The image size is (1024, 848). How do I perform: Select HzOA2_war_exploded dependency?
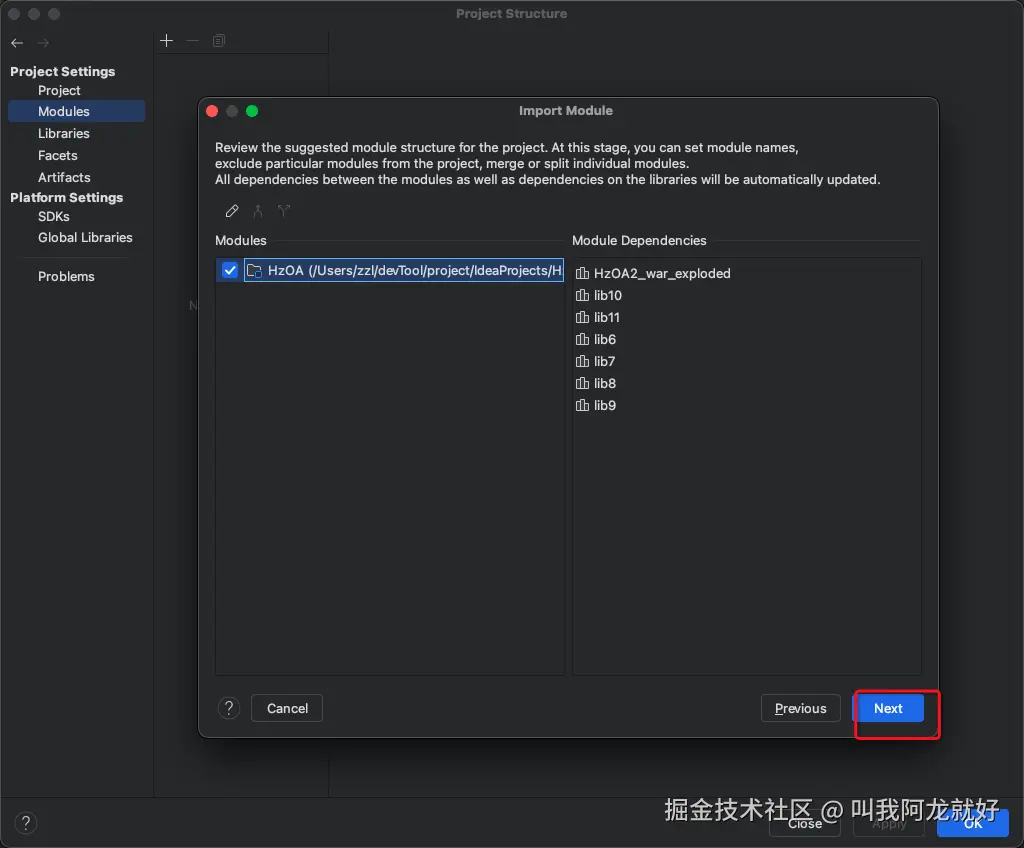coord(662,273)
